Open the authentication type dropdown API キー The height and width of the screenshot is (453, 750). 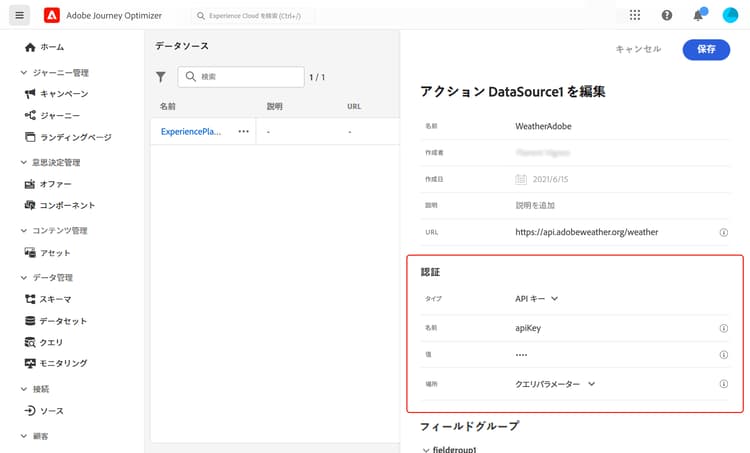537,299
